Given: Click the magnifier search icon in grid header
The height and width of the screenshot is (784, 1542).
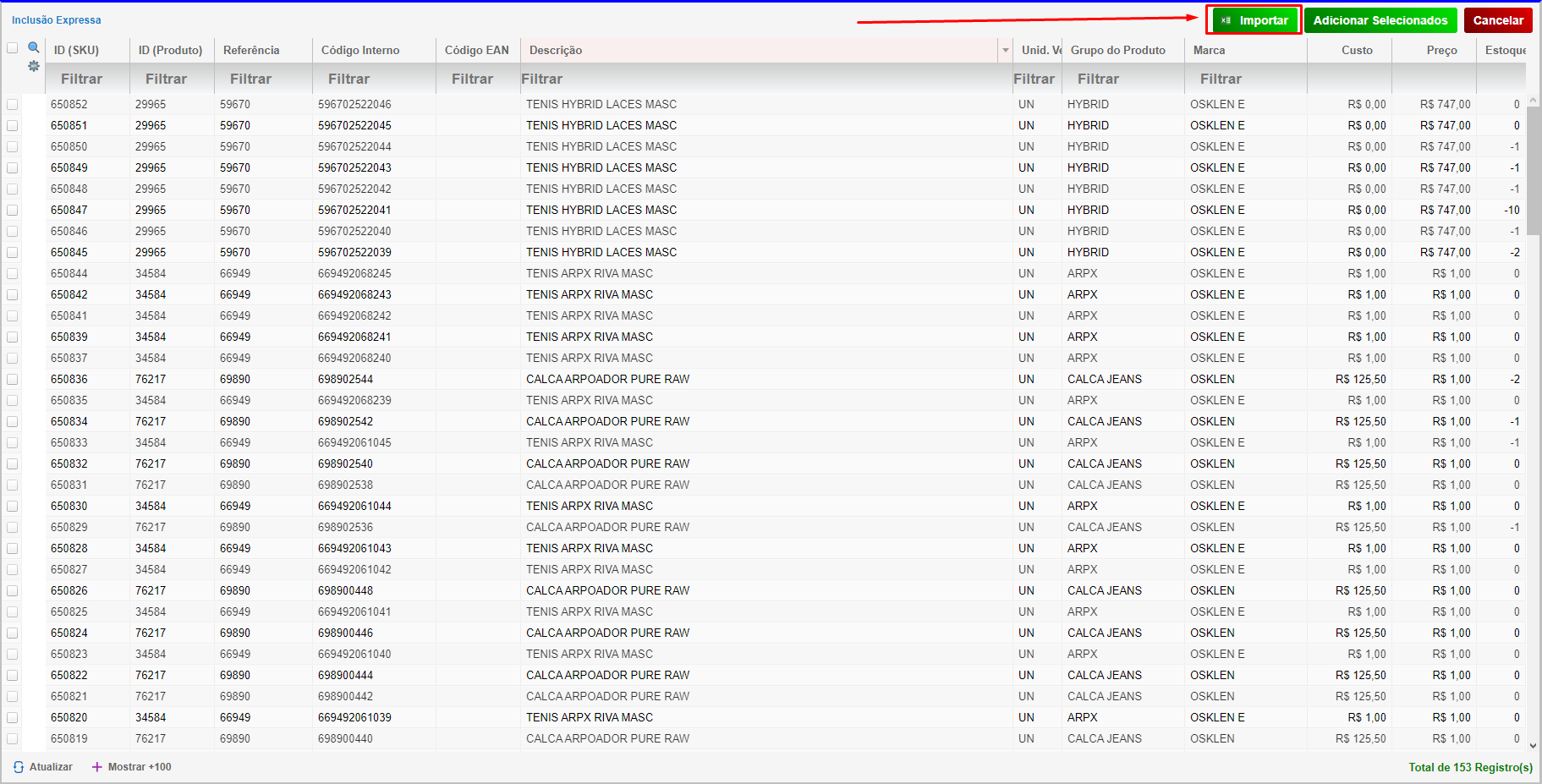Looking at the screenshot, I should coord(34,48).
